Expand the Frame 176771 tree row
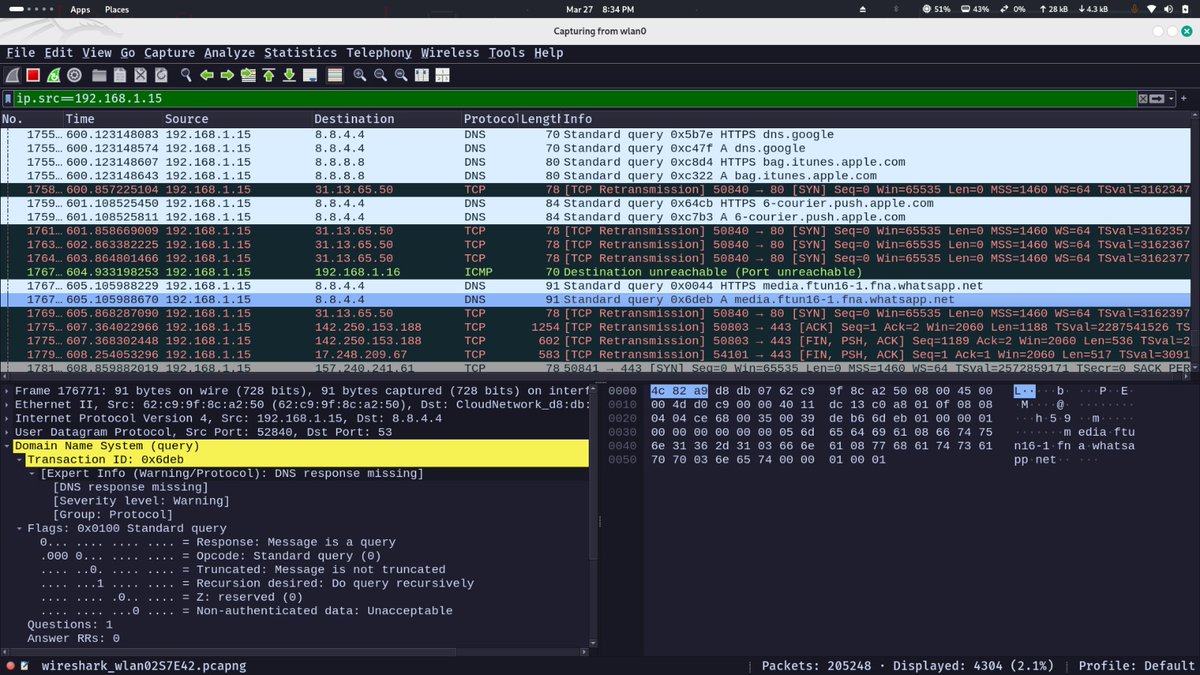 [8, 389]
